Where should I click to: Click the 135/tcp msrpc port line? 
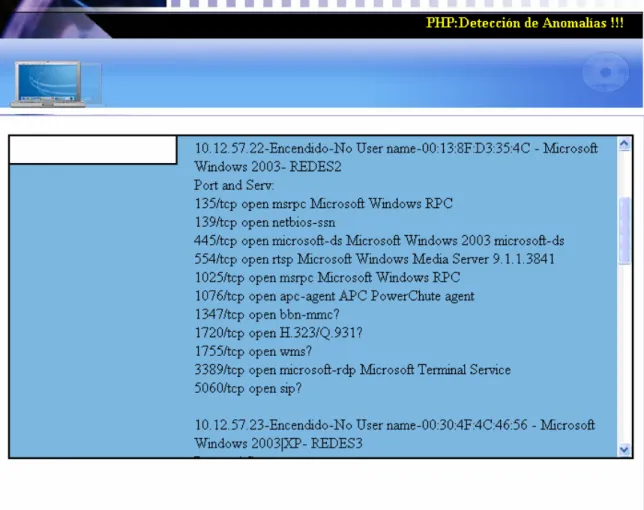tap(323, 204)
